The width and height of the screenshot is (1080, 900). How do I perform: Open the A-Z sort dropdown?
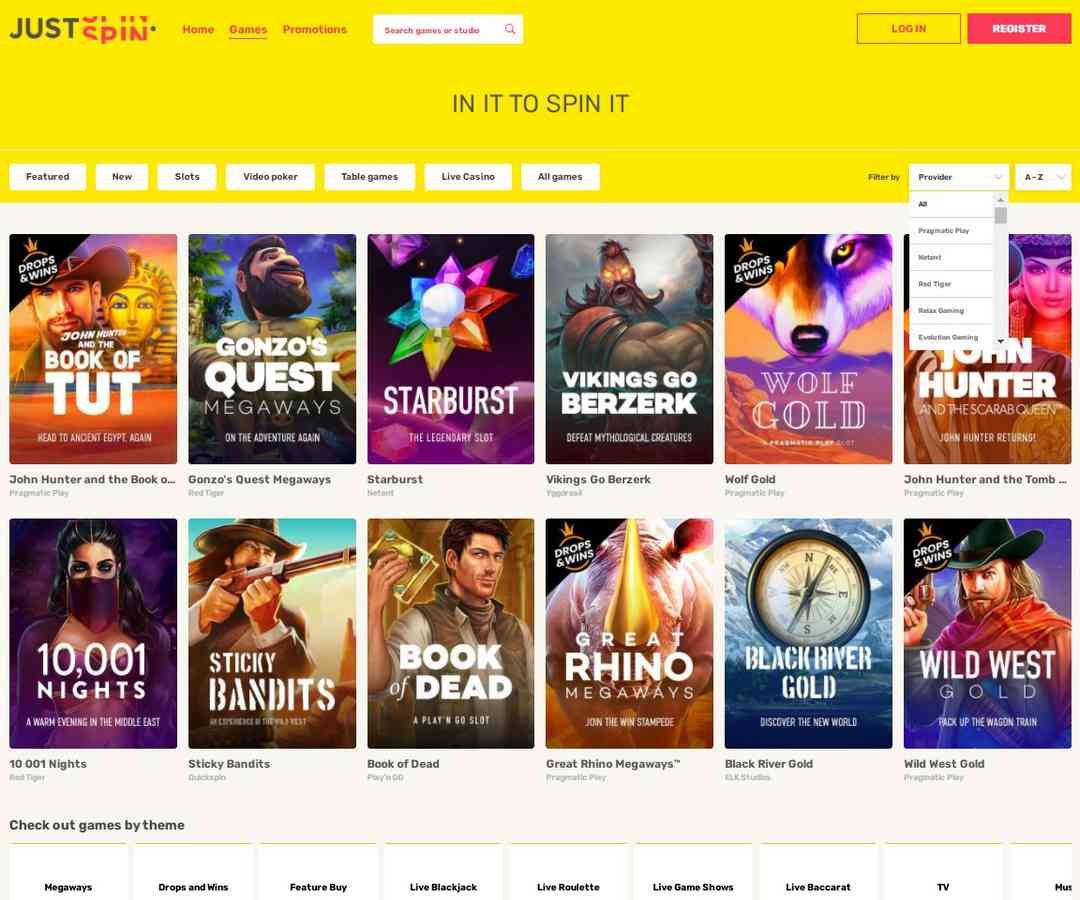pos(1043,177)
